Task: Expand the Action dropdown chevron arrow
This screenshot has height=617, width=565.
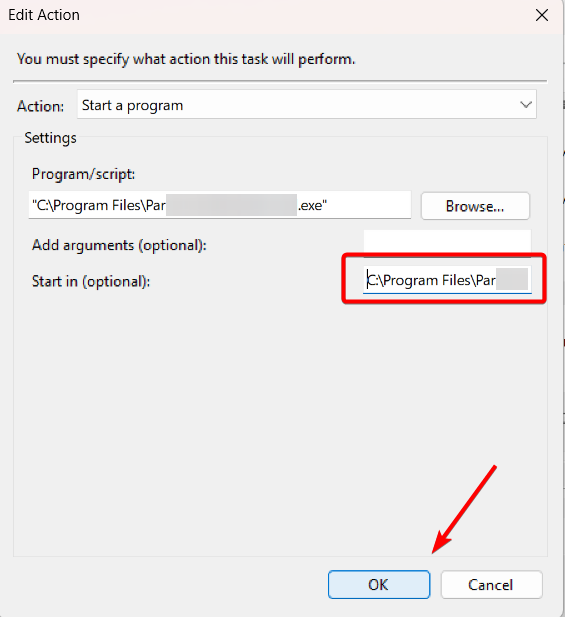Action: (526, 105)
